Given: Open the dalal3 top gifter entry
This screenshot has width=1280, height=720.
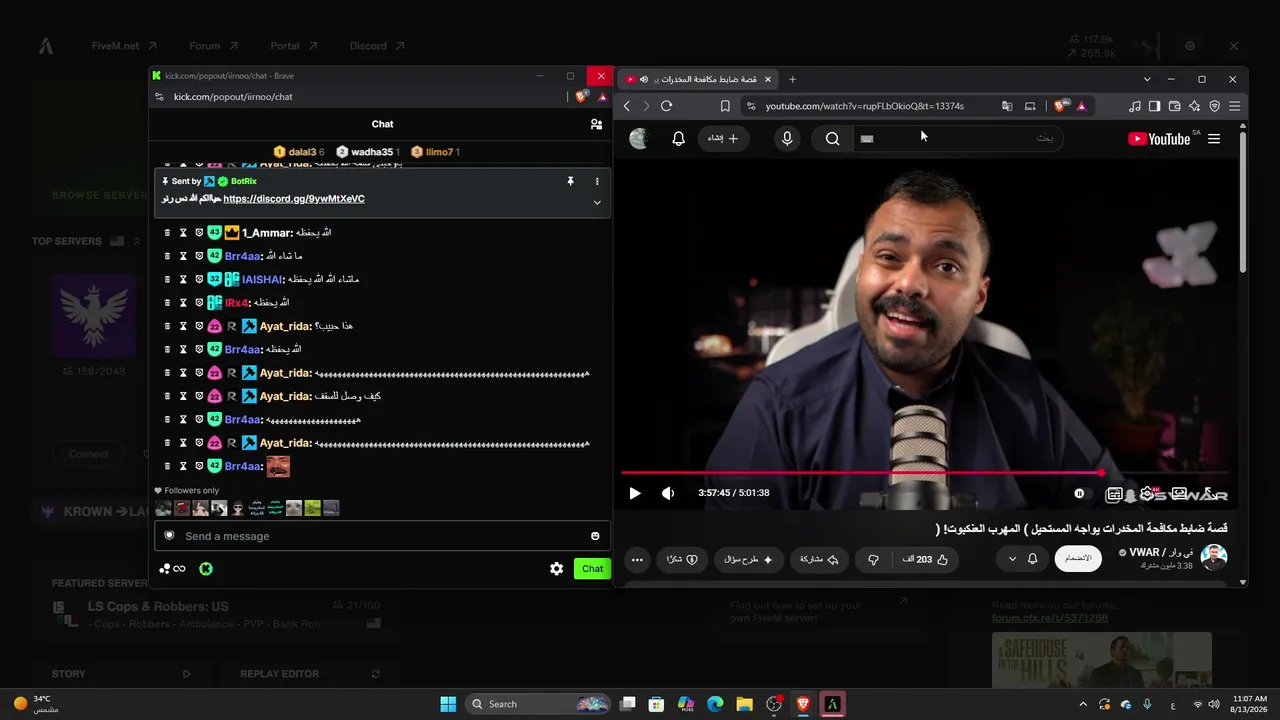Looking at the screenshot, I should pos(299,152).
